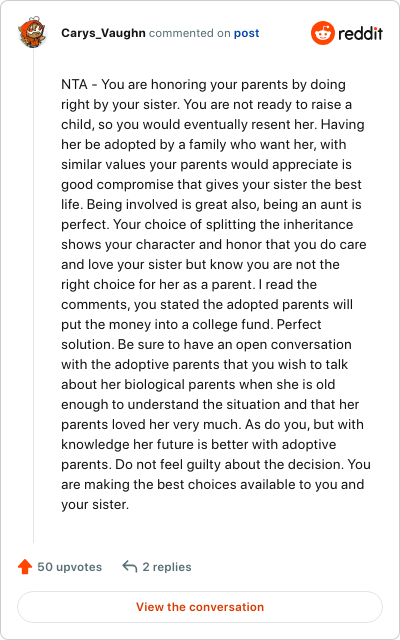
Task: Click the reddit wordmark text
Action: [360, 33]
